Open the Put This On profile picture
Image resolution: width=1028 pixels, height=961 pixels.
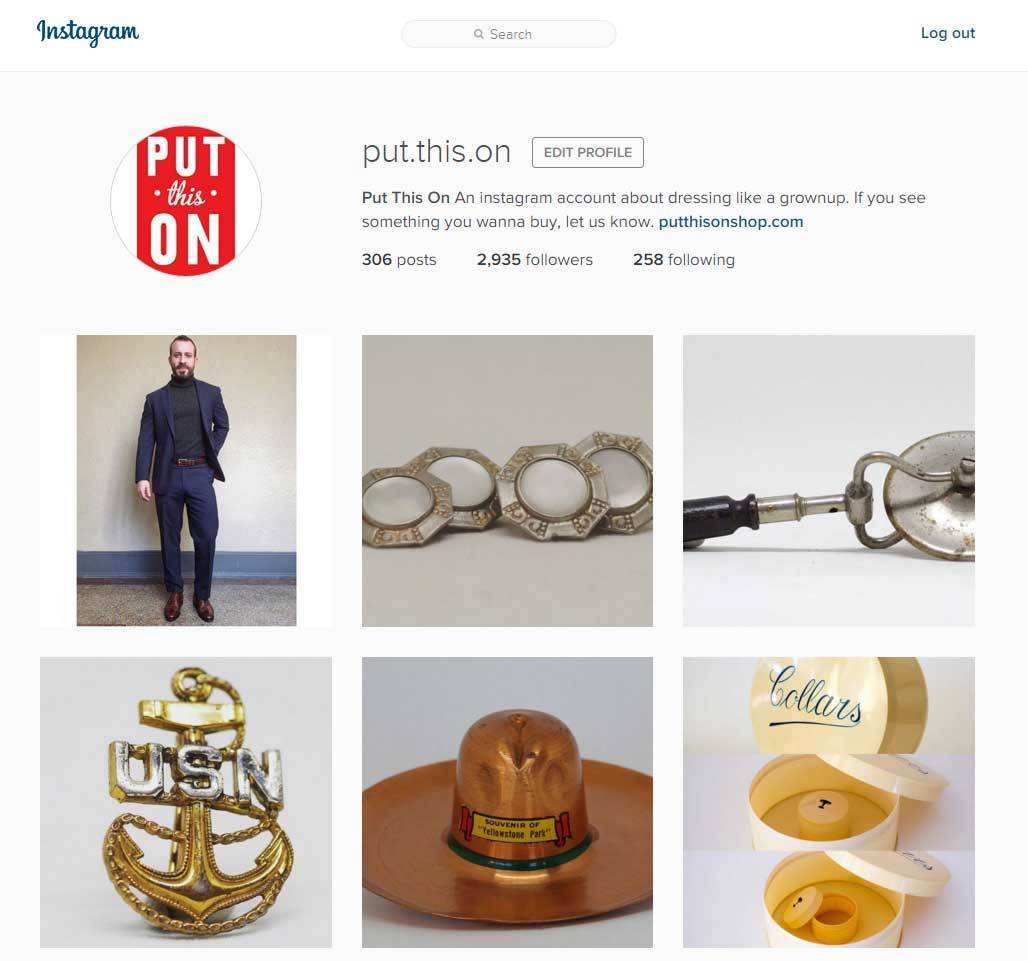tap(186, 201)
